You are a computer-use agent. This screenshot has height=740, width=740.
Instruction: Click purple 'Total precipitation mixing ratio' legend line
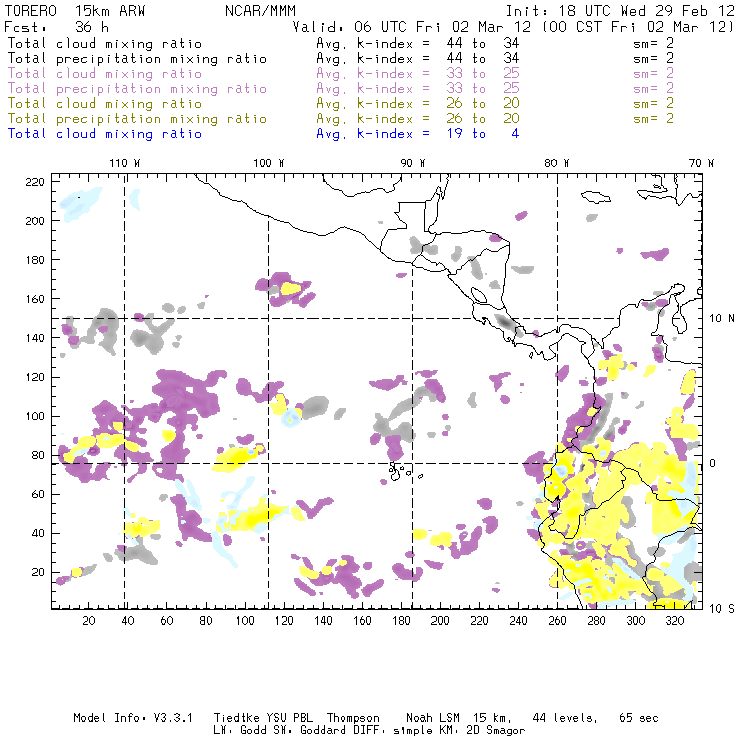[x=137, y=89]
